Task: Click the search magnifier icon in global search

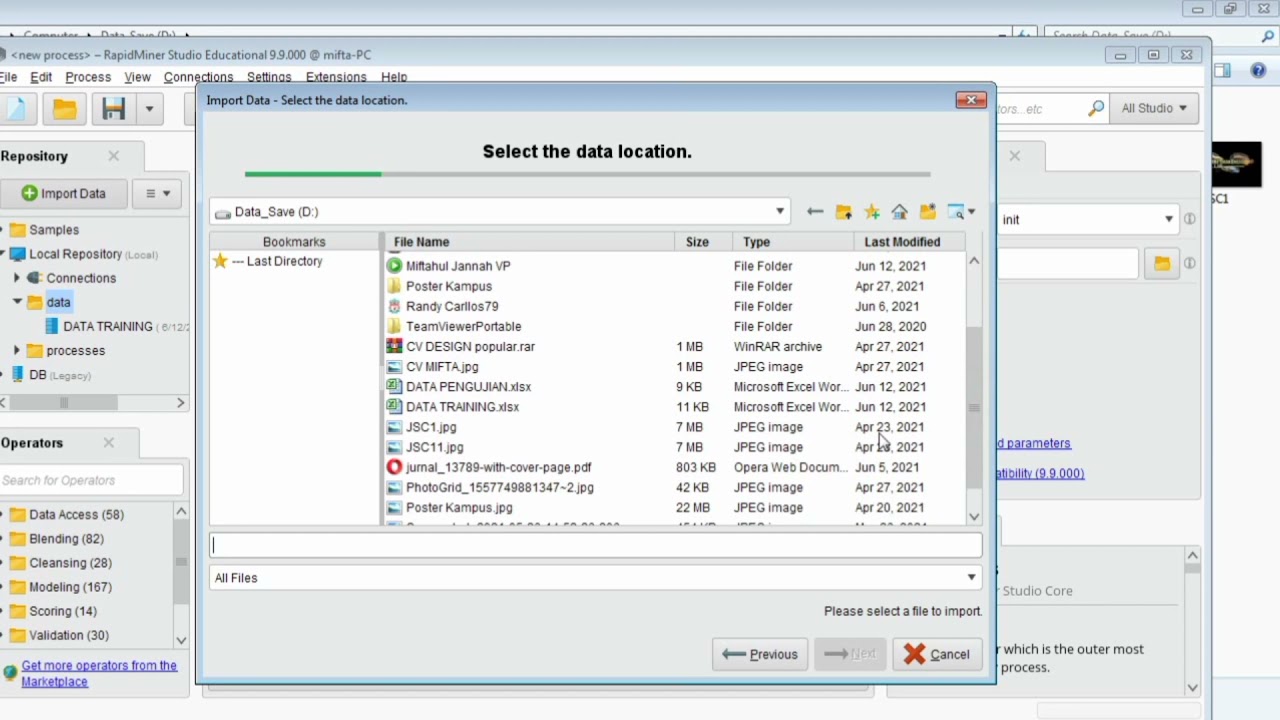Action: click(1097, 108)
